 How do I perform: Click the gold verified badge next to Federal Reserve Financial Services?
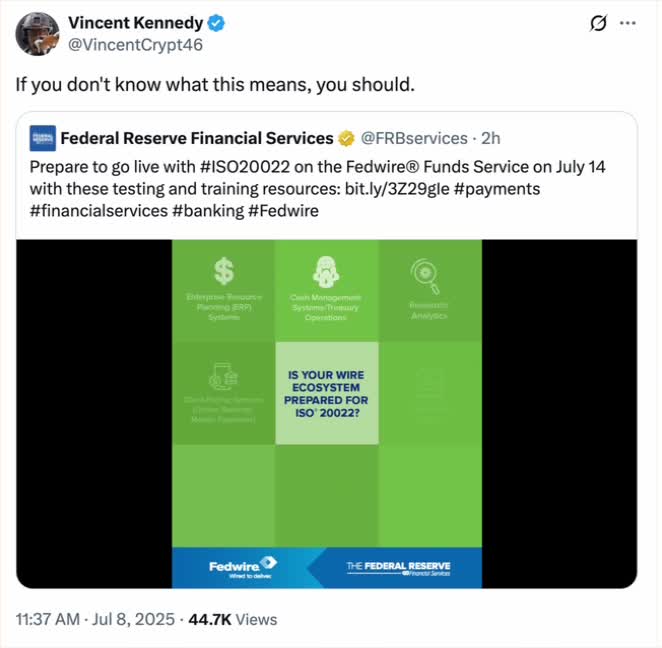[346, 138]
